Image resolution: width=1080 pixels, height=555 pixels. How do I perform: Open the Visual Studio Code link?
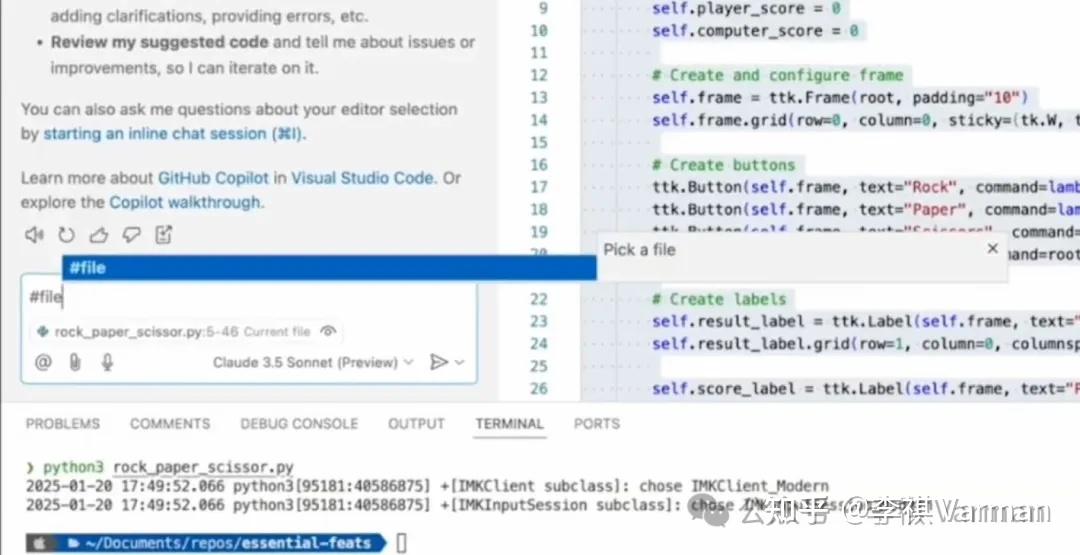point(362,178)
